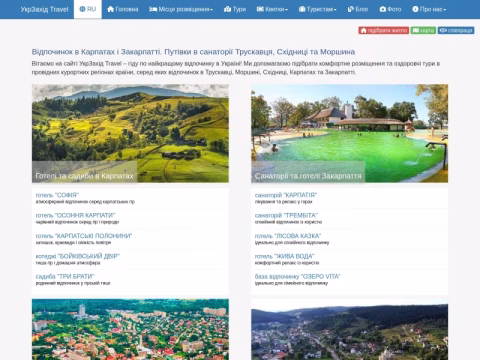480x360 pixels.
Task: Open готель "ЖИВА ВОДА" link
Action: [285, 256]
